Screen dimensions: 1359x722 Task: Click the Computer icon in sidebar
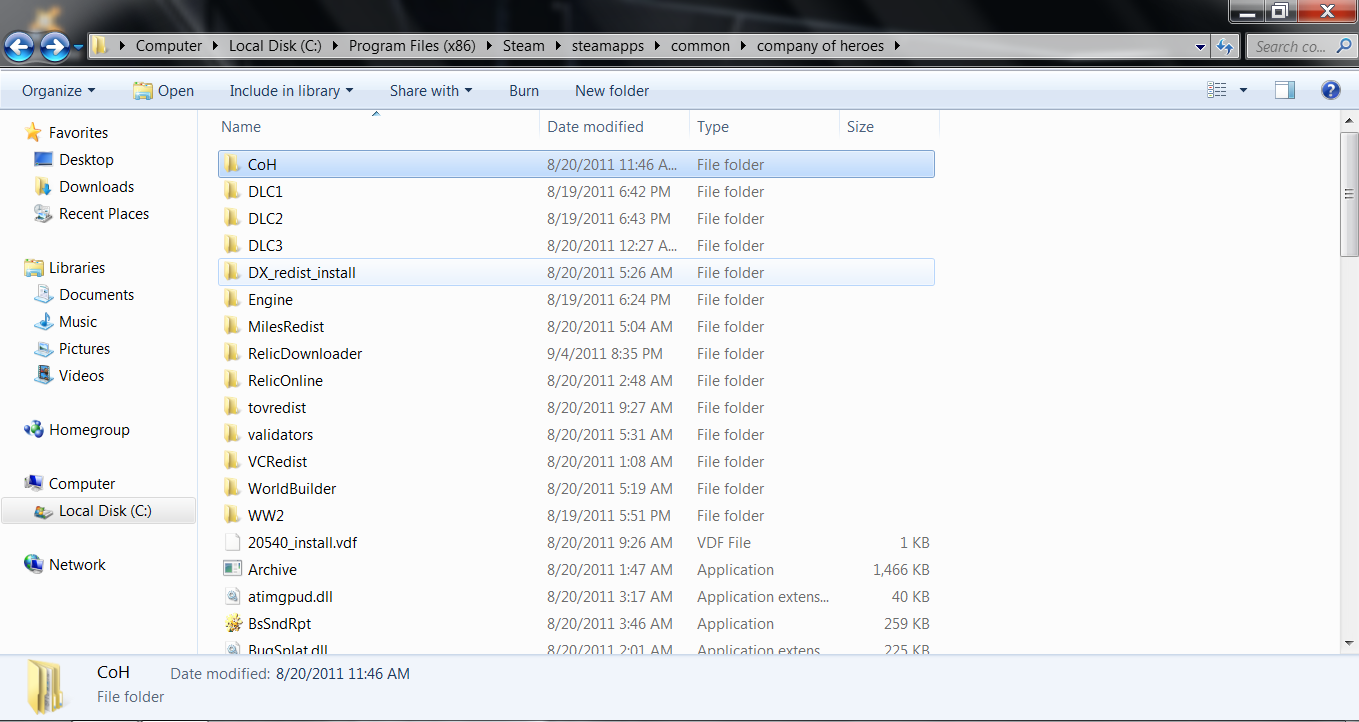point(34,483)
